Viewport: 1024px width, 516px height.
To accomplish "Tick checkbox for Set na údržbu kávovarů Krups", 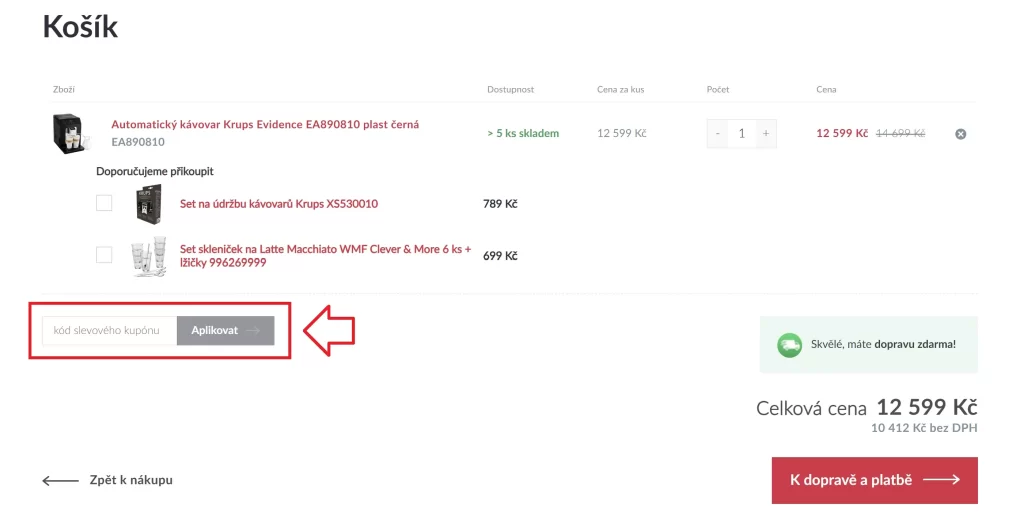I will 104,203.
